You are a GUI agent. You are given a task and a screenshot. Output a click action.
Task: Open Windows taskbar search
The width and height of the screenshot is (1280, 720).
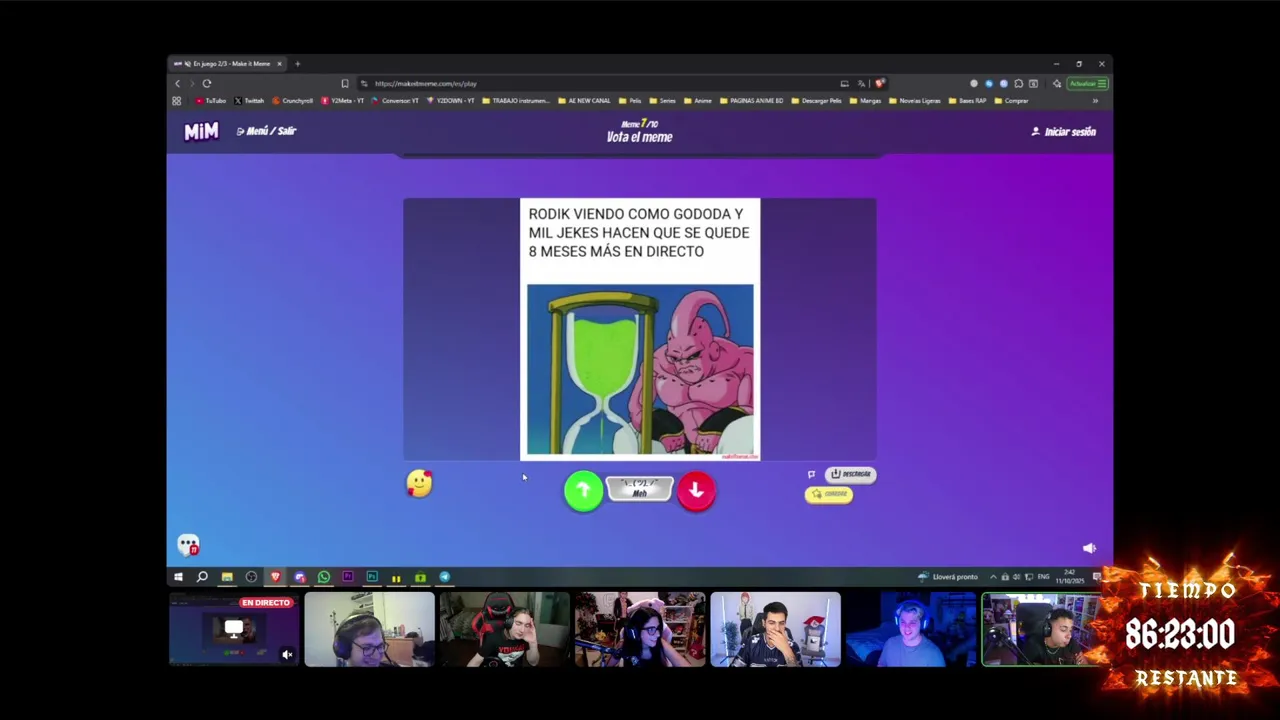pos(202,577)
